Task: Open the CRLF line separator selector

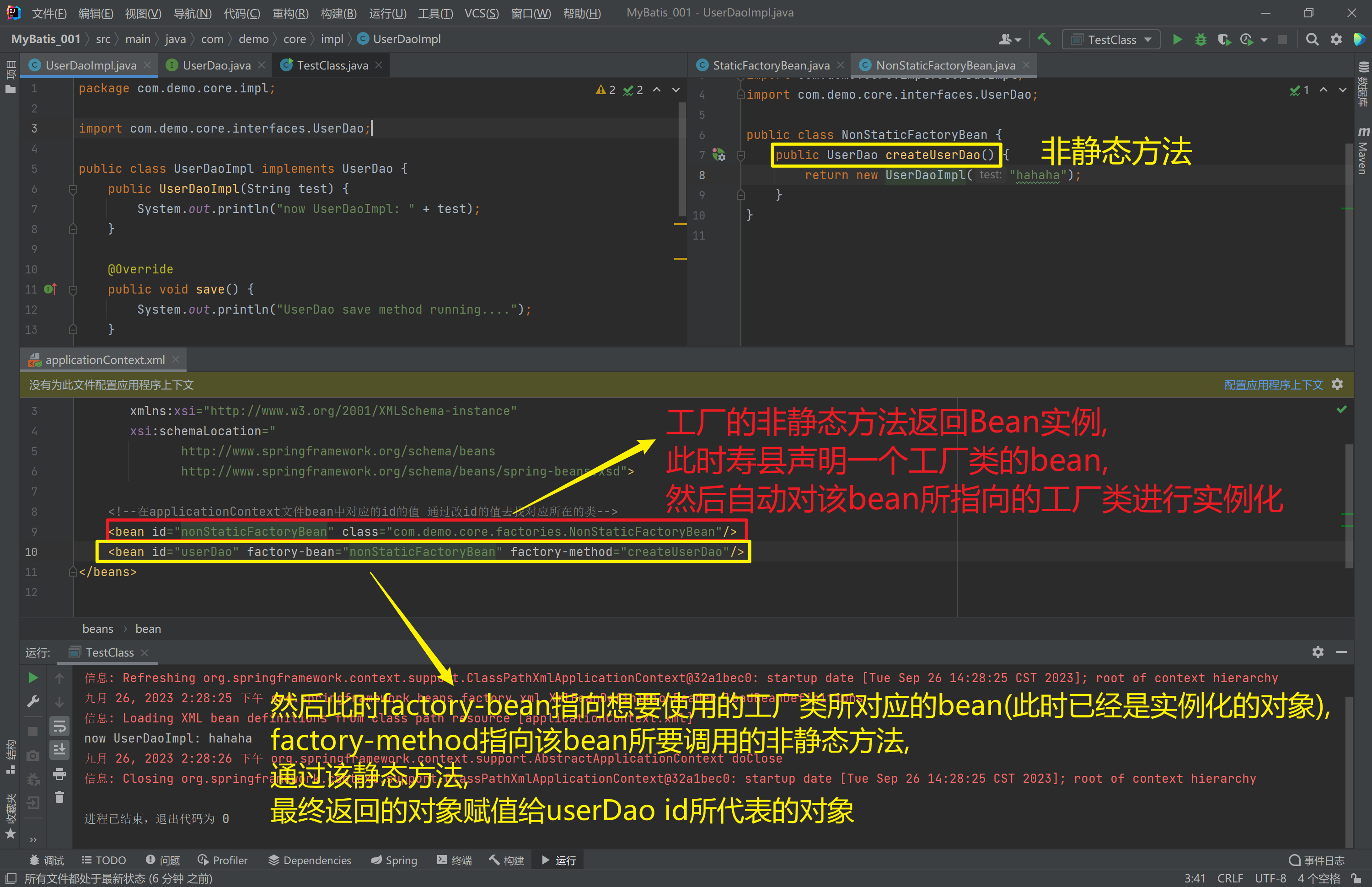Action: [x=1230, y=878]
